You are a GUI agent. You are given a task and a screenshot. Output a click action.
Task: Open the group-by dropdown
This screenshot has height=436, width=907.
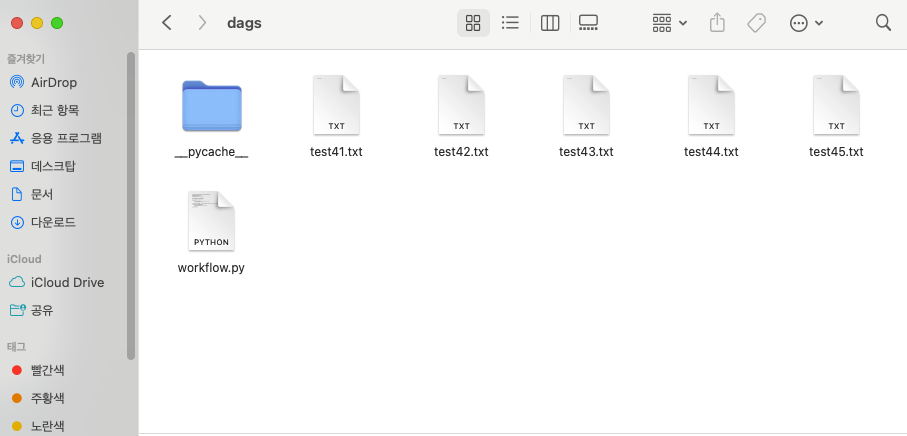[x=669, y=23]
